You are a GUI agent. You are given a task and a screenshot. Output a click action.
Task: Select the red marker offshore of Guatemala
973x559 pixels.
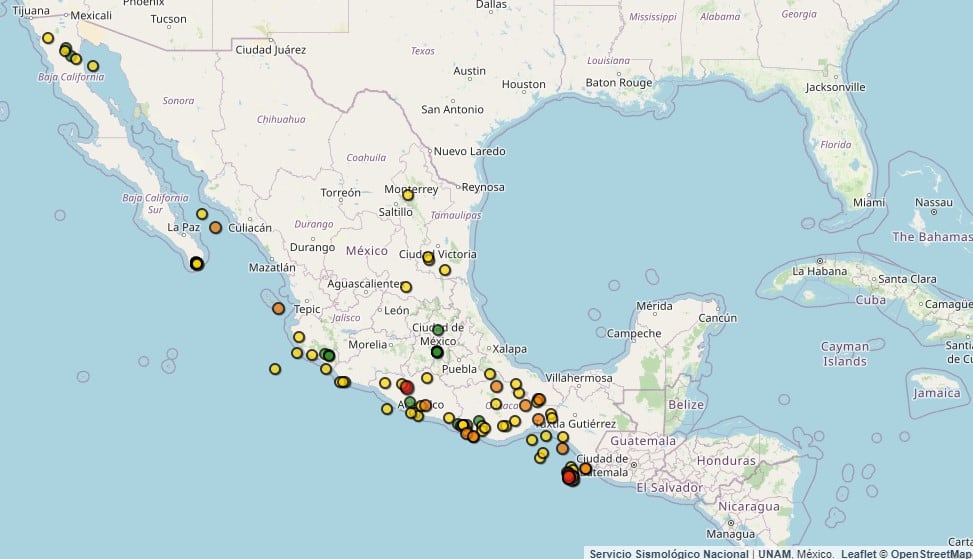click(569, 477)
